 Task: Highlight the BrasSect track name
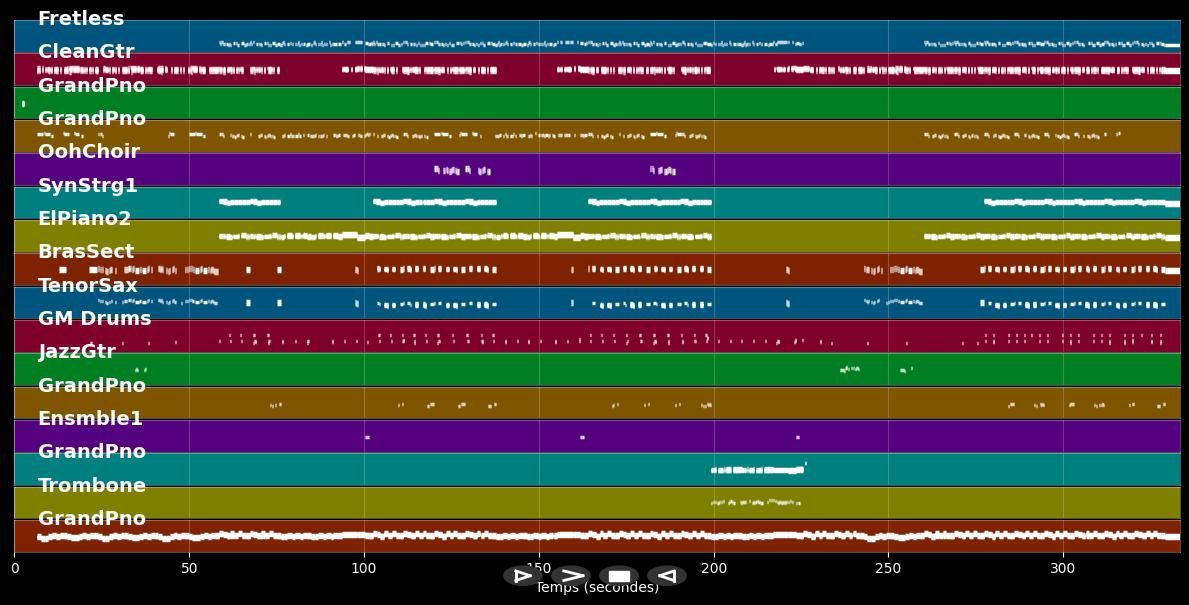(x=86, y=252)
